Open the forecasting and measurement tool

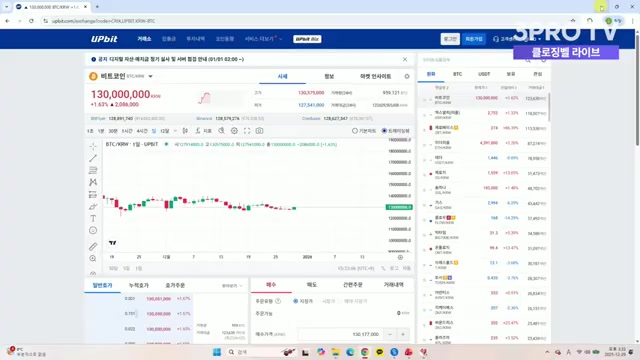93,194
